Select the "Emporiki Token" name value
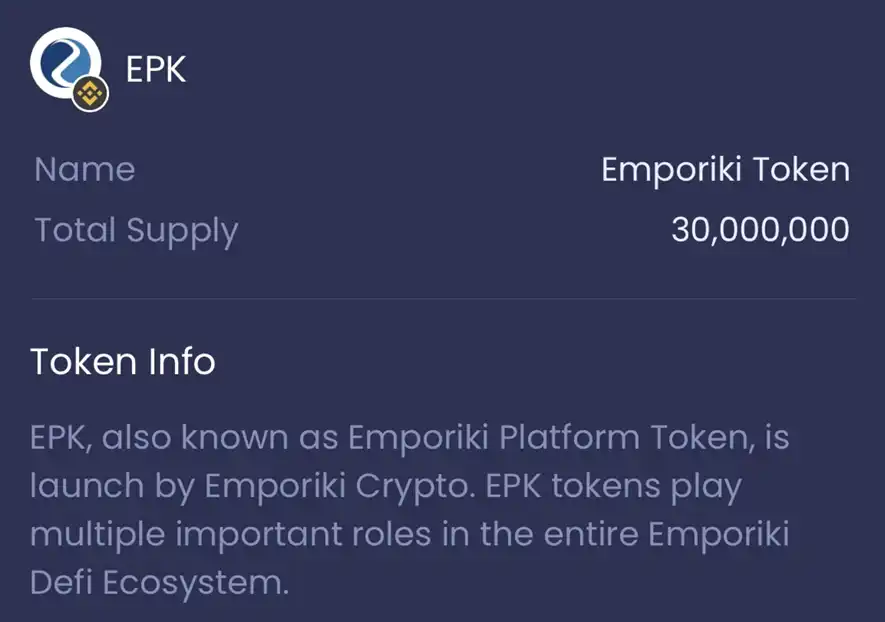This screenshot has width=885, height=622. [725, 169]
